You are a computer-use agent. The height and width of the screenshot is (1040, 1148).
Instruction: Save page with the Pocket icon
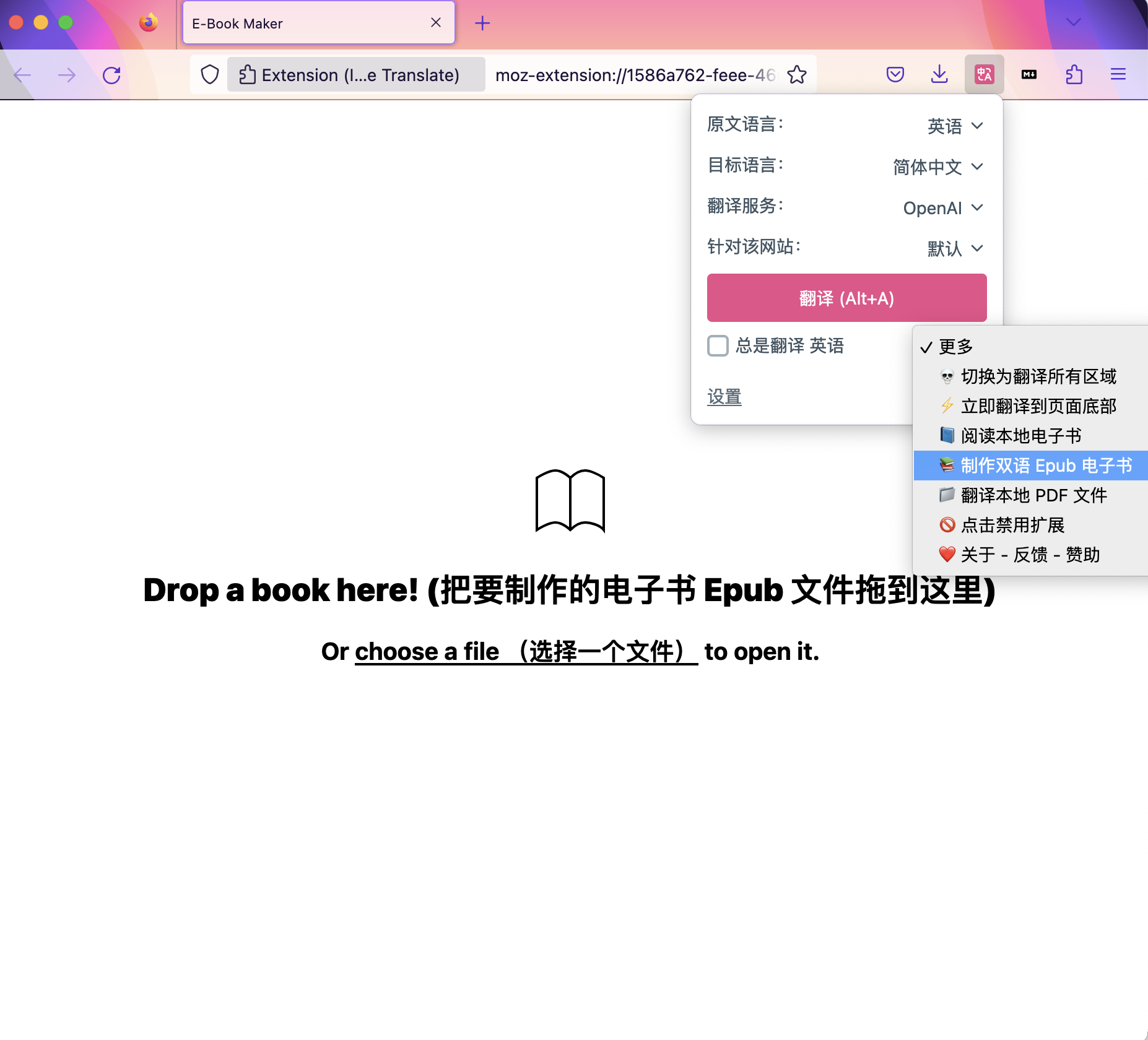click(895, 74)
